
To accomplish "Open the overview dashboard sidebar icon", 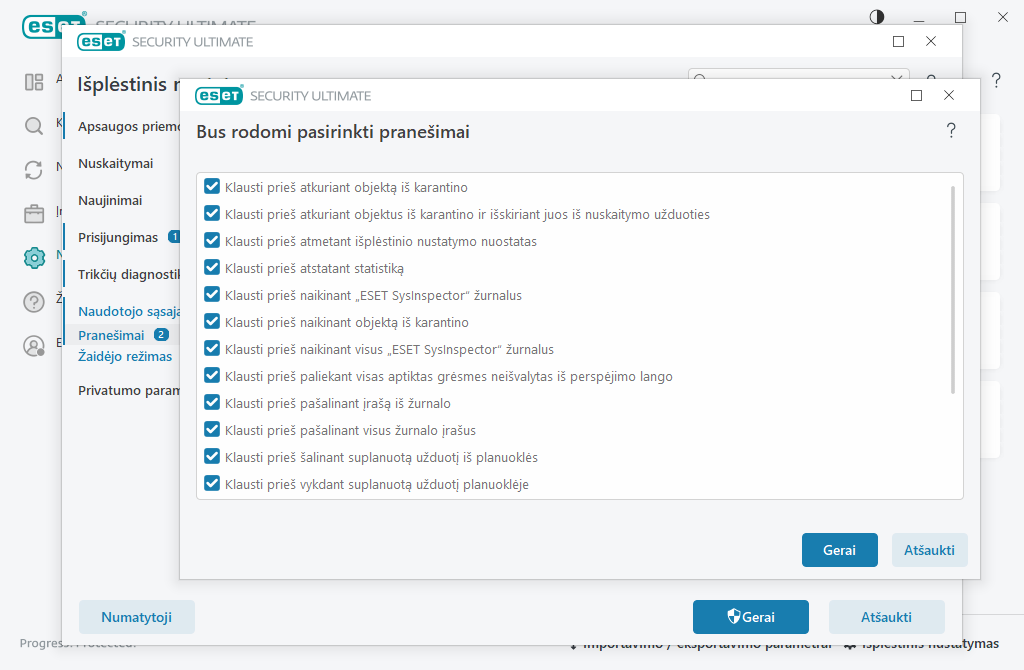I will click(x=33, y=82).
